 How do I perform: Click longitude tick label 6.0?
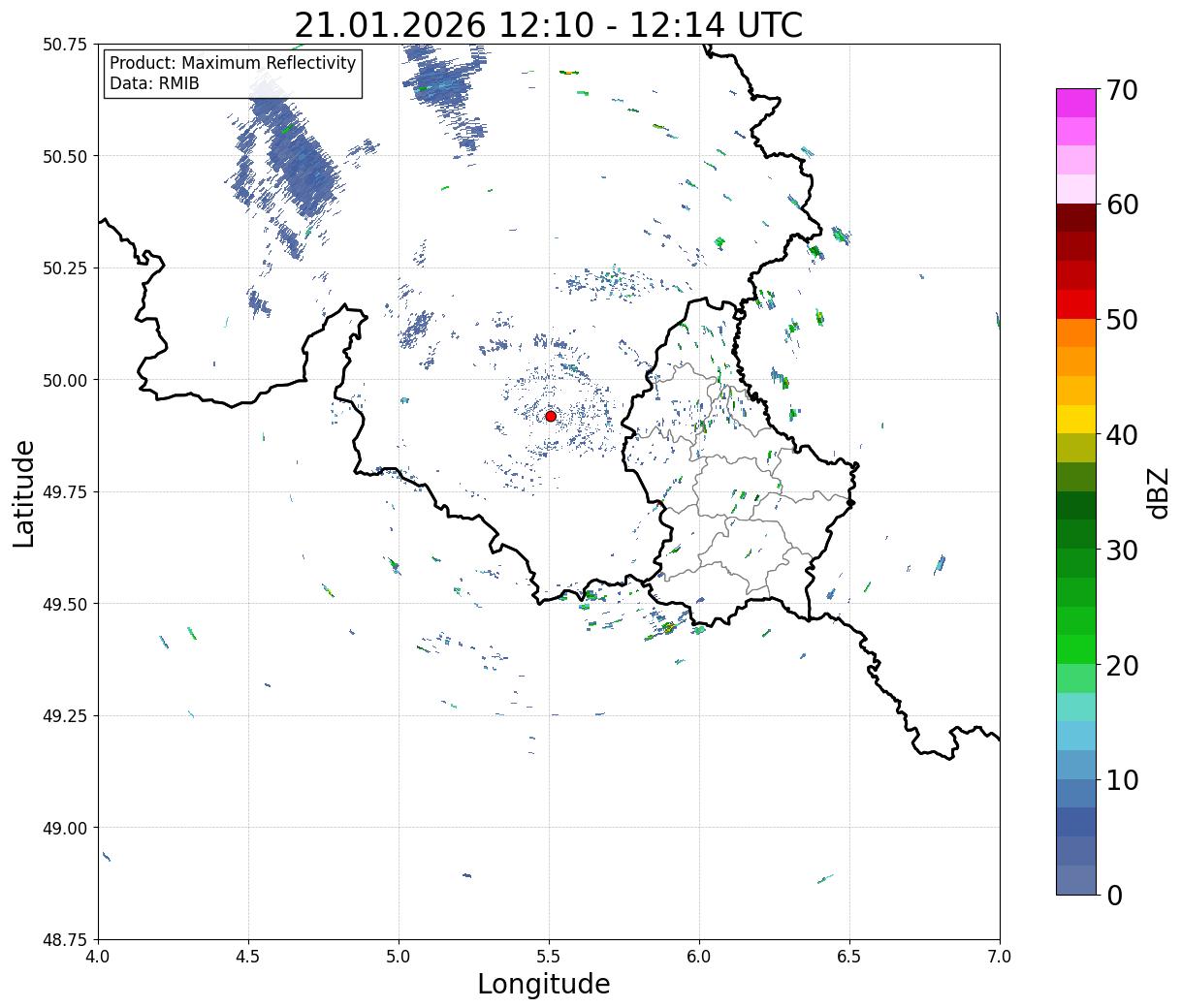pos(699,957)
